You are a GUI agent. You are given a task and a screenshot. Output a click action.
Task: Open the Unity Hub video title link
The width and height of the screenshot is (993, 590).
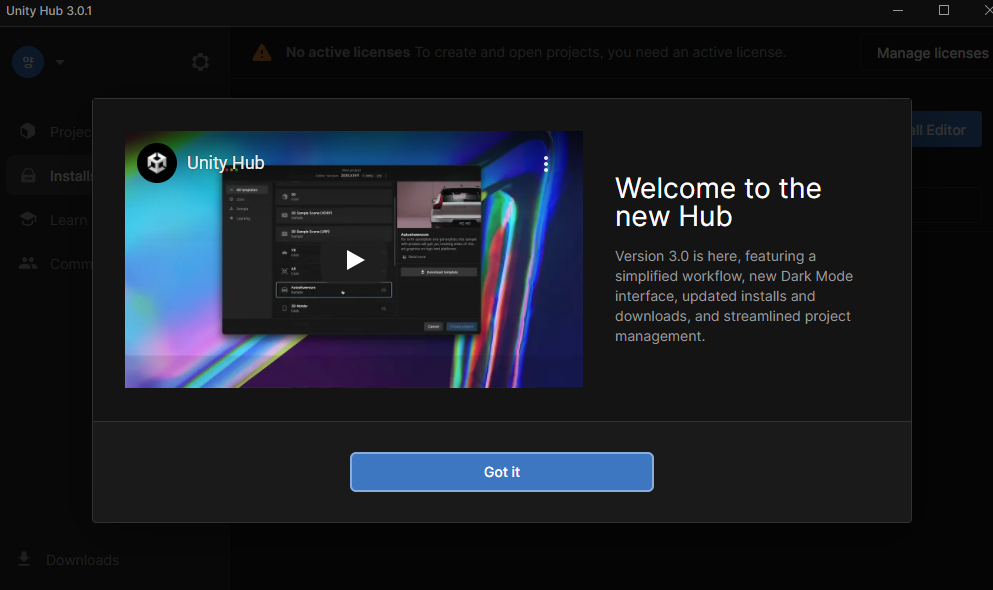225,163
